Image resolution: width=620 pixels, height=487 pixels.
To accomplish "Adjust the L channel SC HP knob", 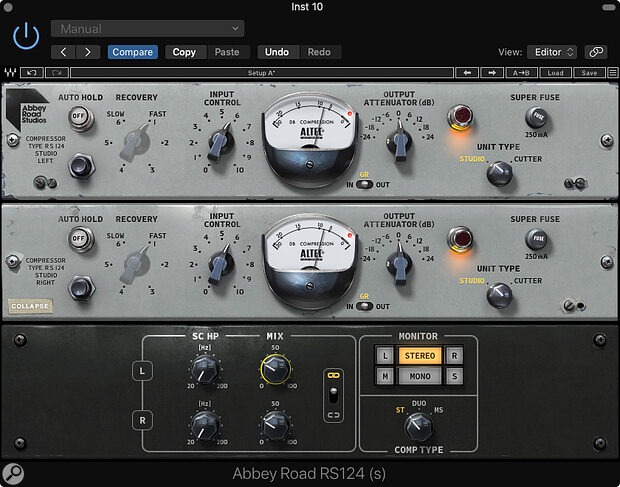I will point(205,369).
